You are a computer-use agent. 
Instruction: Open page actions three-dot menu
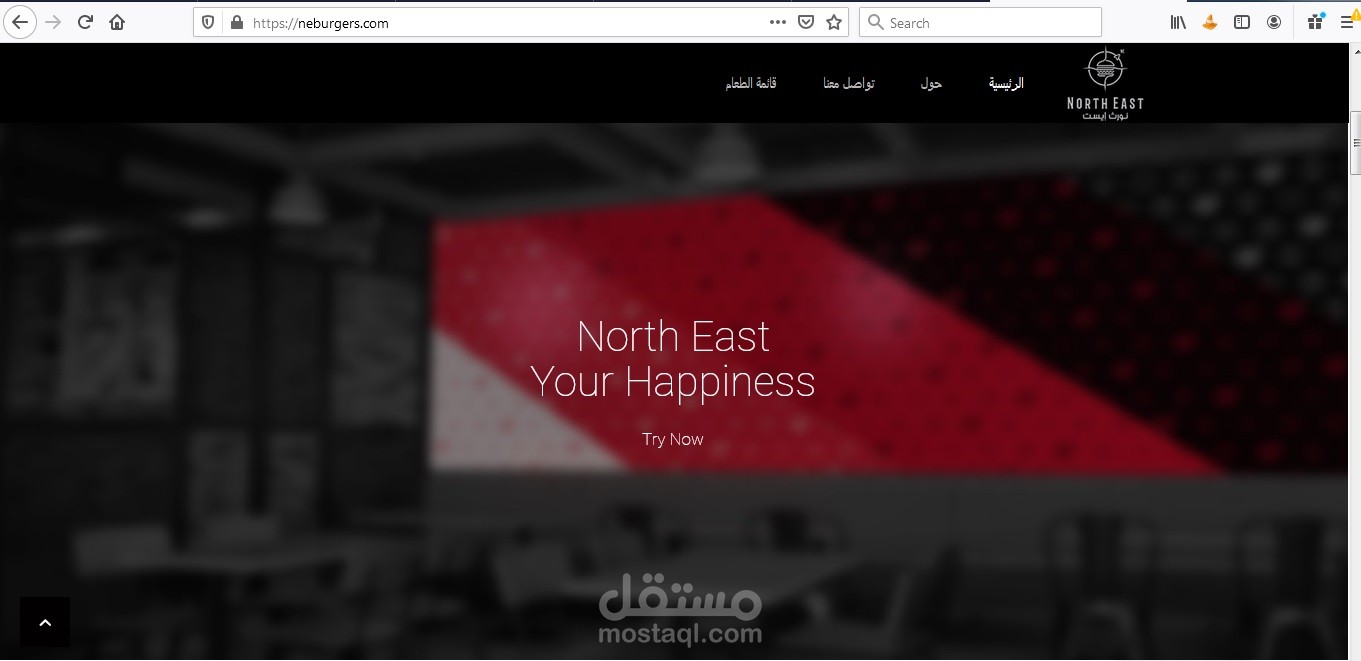(x=777, y=22)
